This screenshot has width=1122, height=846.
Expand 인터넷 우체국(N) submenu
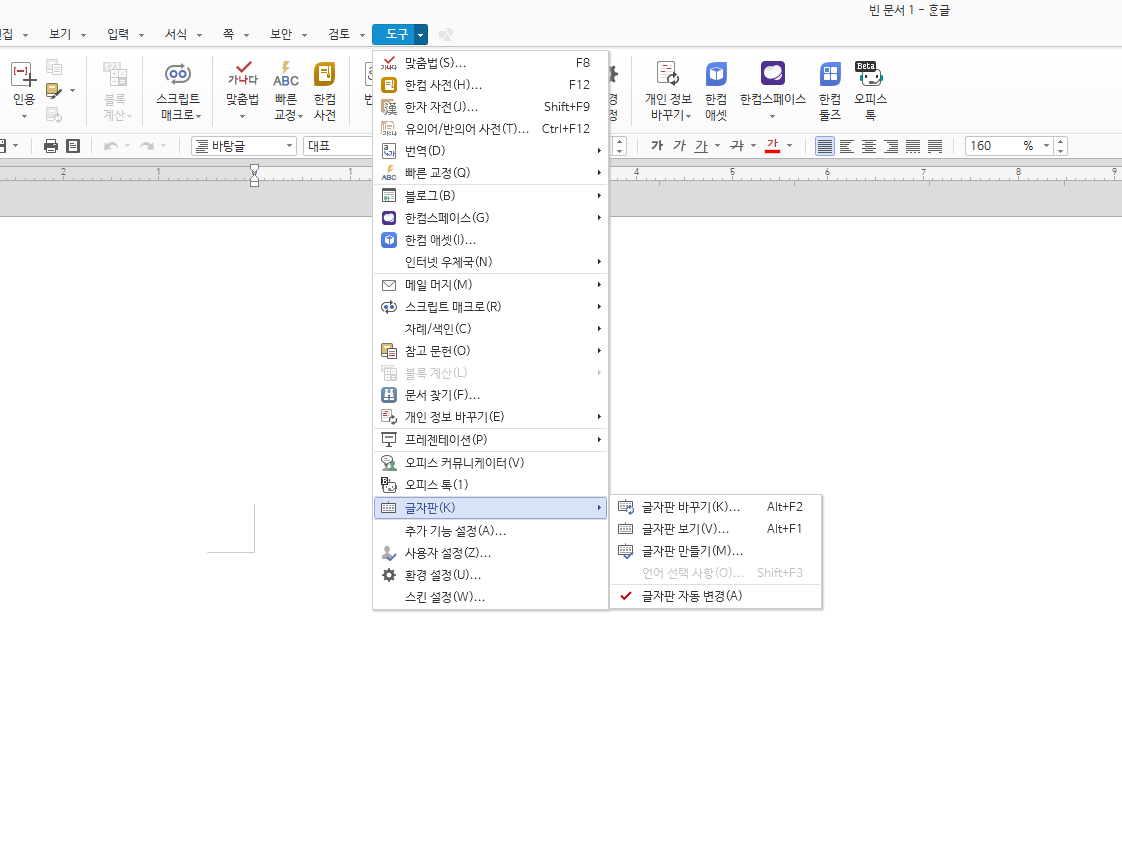click(490, 262)
